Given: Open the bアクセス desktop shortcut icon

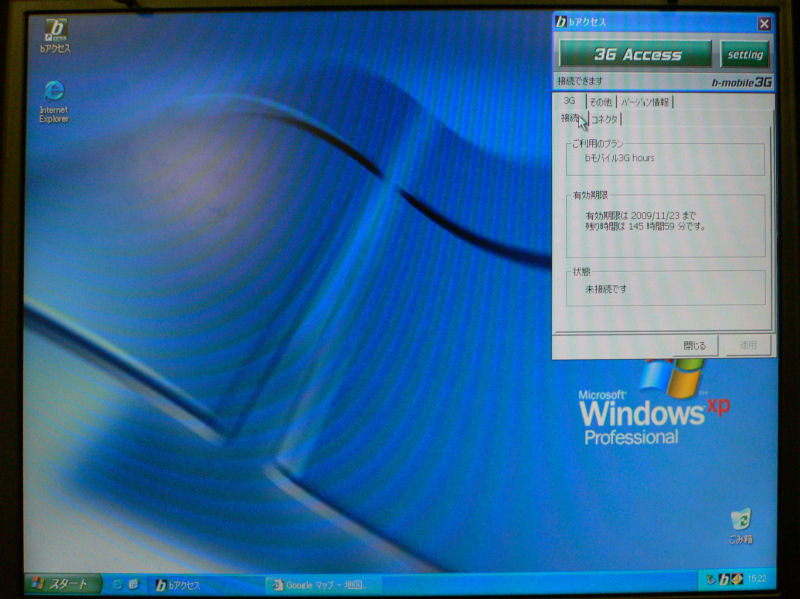Looking at the screenshot, I should [55, 36].
